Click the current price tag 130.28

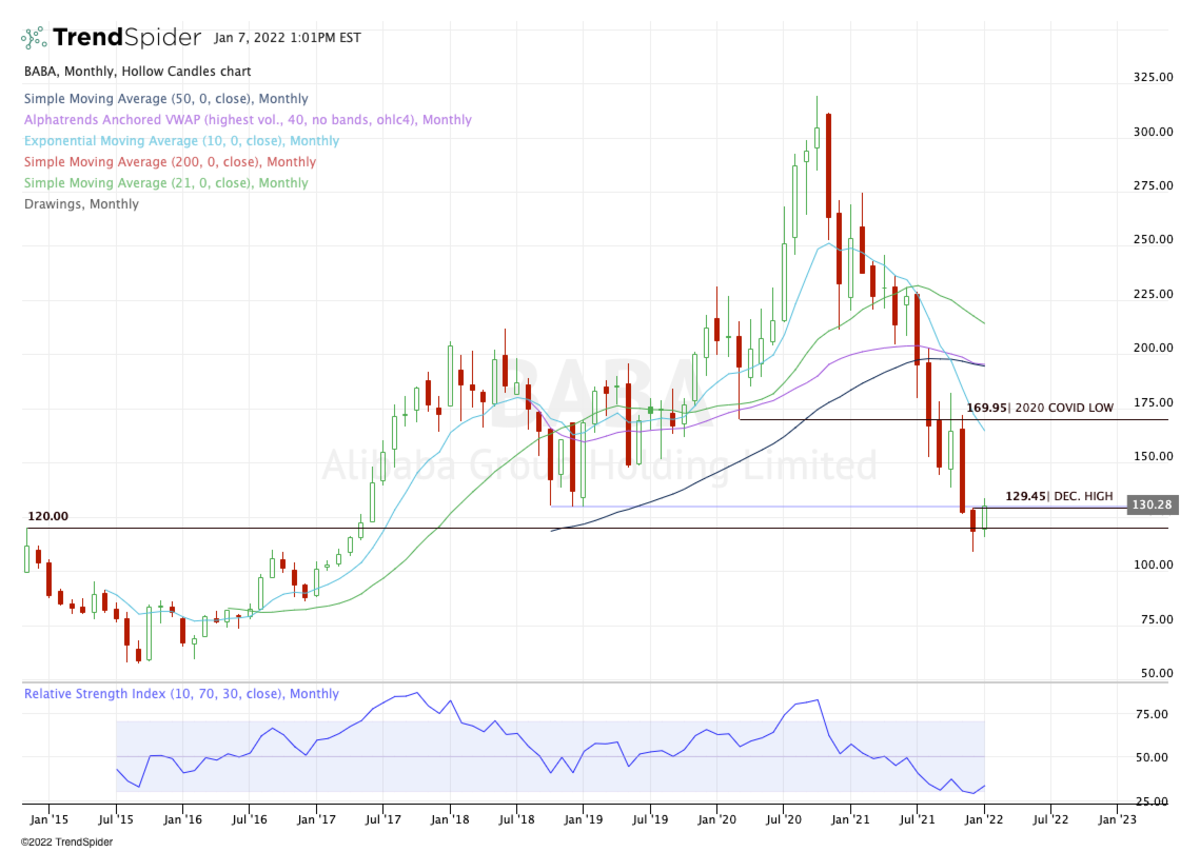coord(1152,506)
